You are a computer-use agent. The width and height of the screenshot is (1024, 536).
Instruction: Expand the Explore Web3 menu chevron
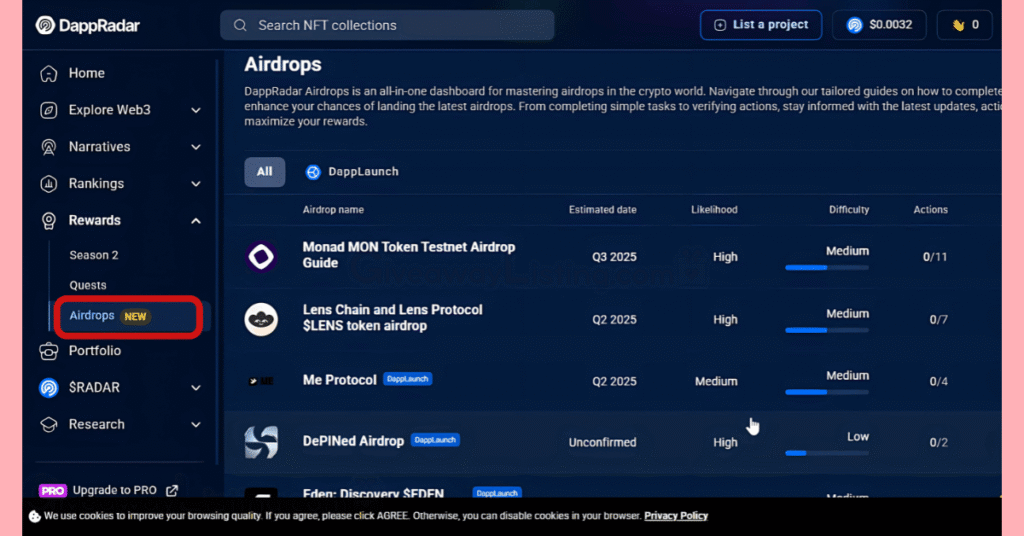(196, 110)
